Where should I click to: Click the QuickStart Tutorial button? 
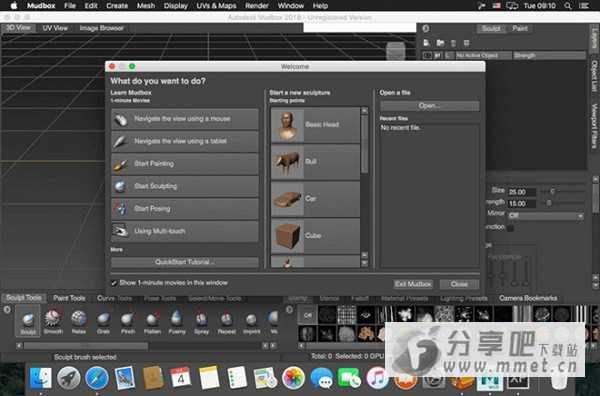[x=185, y=262]
